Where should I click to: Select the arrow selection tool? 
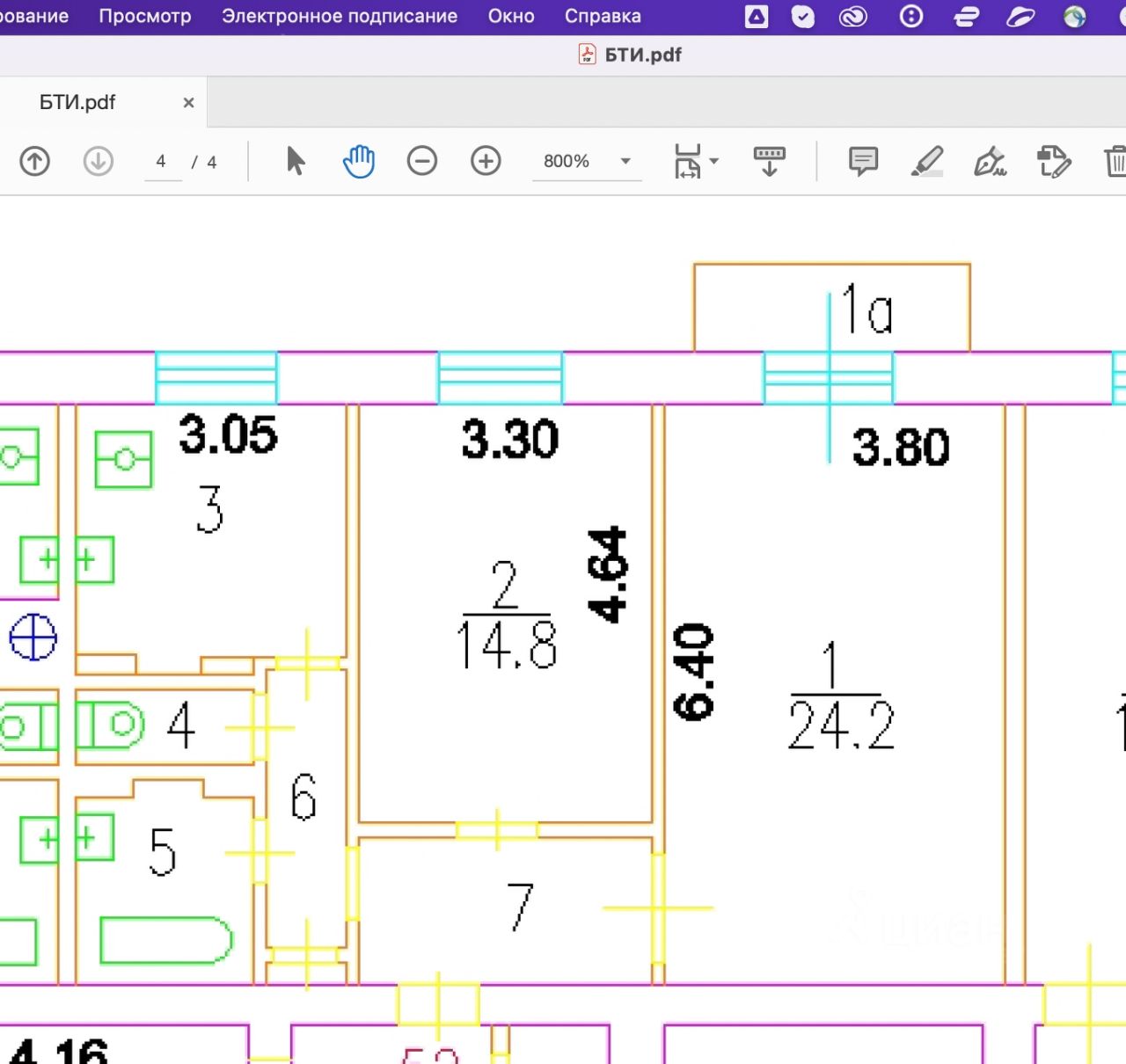[296, 162]
